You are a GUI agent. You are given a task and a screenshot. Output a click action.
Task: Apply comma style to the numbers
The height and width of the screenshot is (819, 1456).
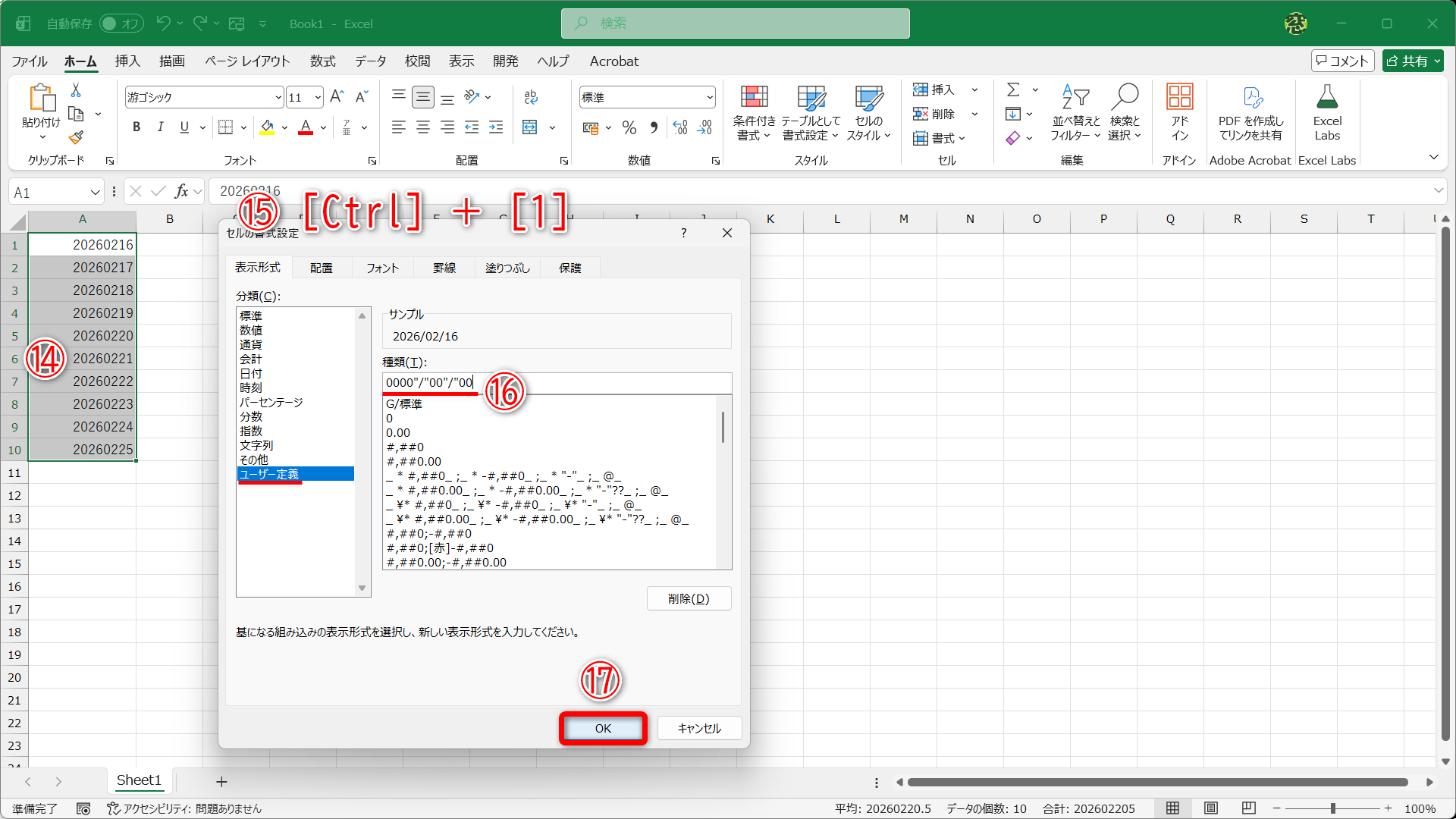654,127
